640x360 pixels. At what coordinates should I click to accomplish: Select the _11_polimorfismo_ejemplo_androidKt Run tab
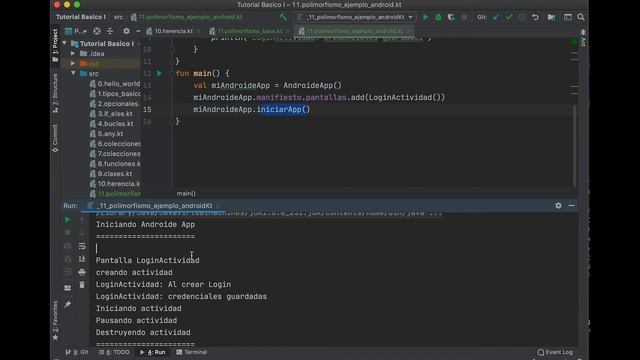click(154, 206)
